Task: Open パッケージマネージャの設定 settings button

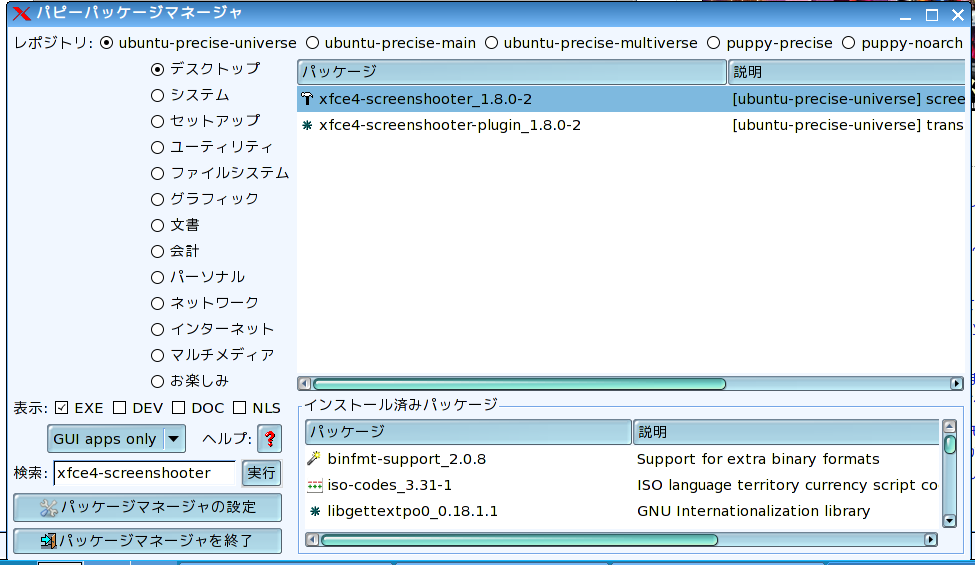Action: pos(147,508)
